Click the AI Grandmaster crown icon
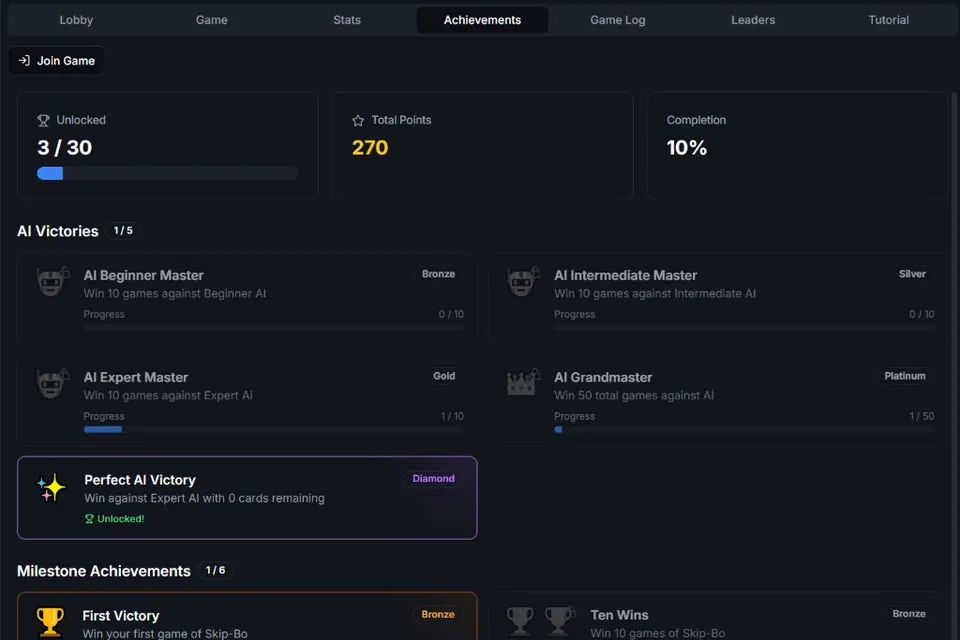The height and width of the screenshot is (640, 960). (523, 383)
